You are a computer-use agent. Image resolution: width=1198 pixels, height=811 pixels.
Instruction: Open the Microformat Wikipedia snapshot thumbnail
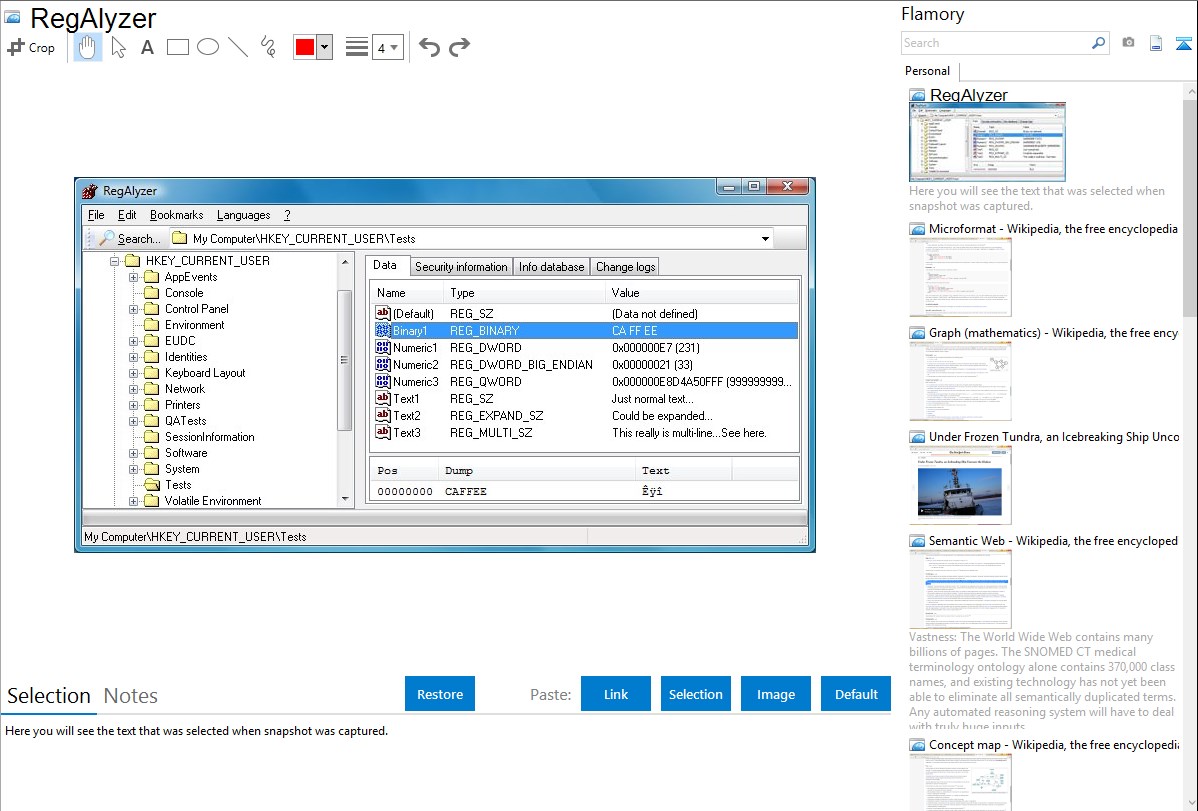(x=960, y=277)
